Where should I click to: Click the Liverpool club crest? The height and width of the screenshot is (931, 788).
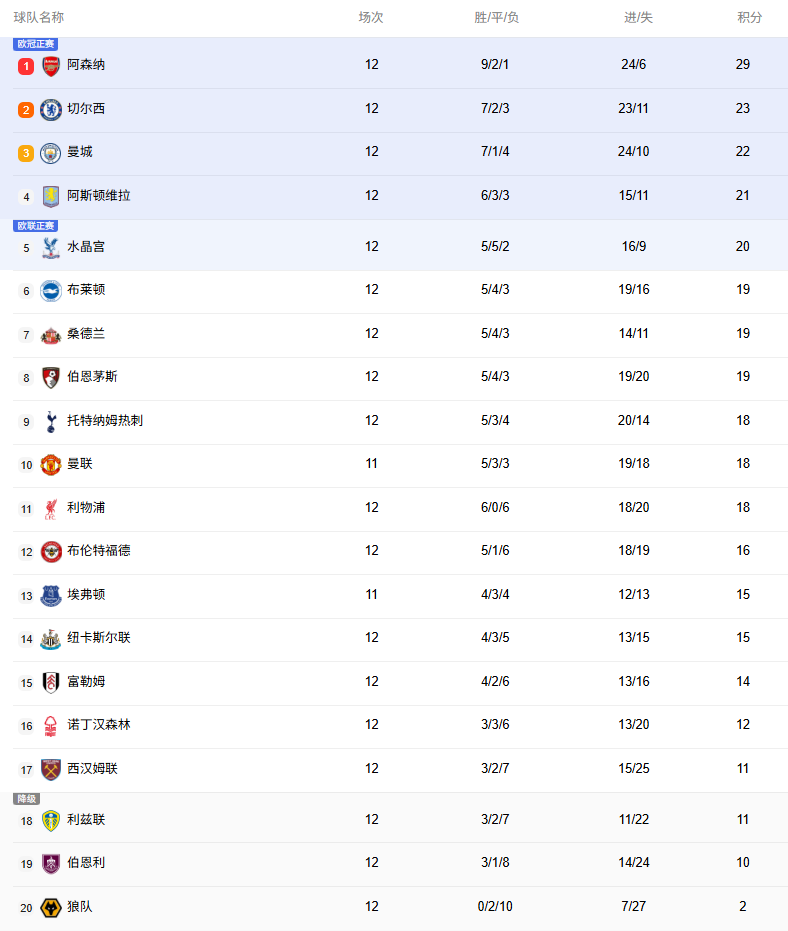pyautogui.click(x=51, y=509)
